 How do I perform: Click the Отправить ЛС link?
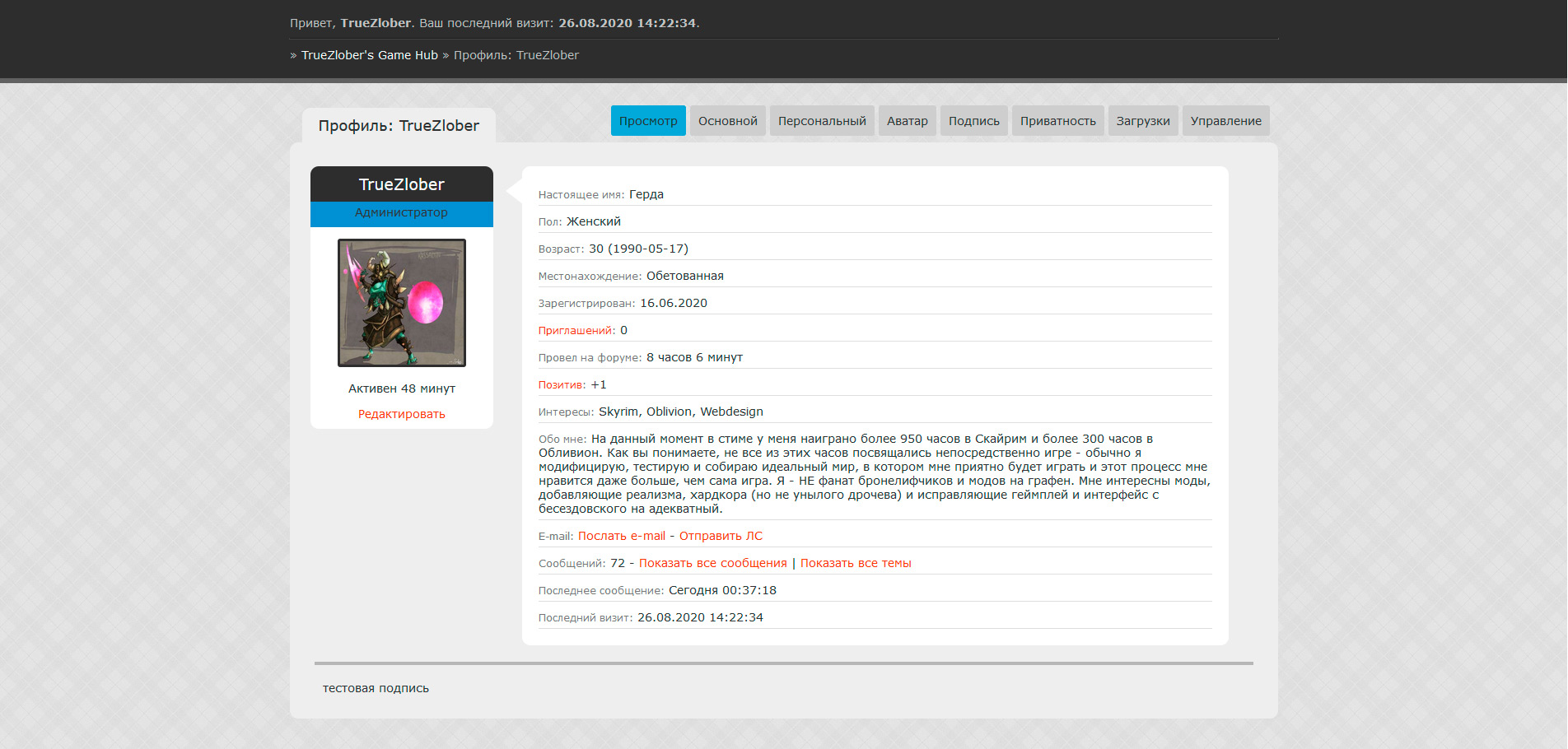click(x=721, y=536)
